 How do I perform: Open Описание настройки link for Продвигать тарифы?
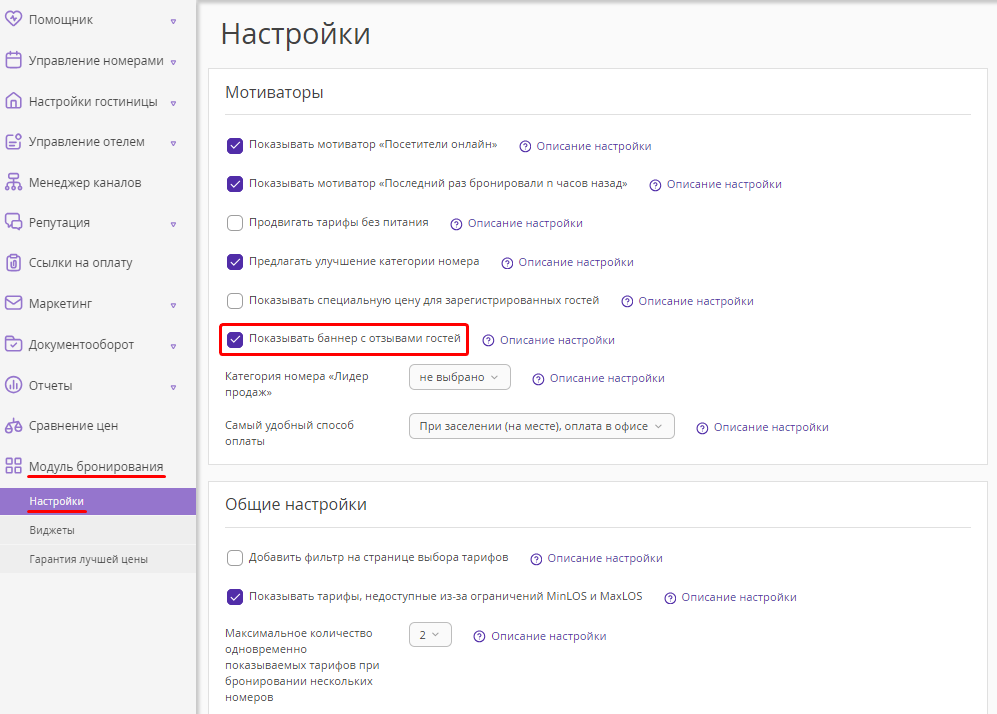(x=525, y=223)
